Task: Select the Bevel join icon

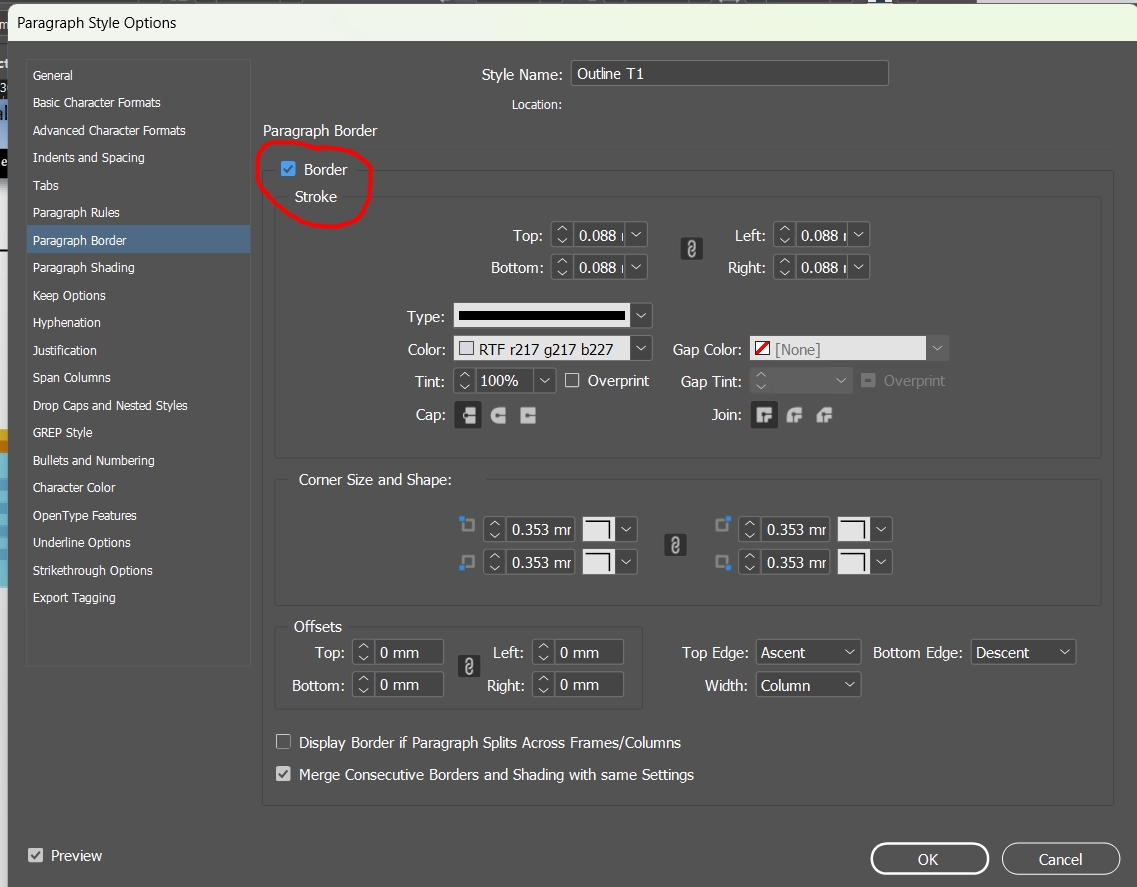Action: click(x=822, y=415)
